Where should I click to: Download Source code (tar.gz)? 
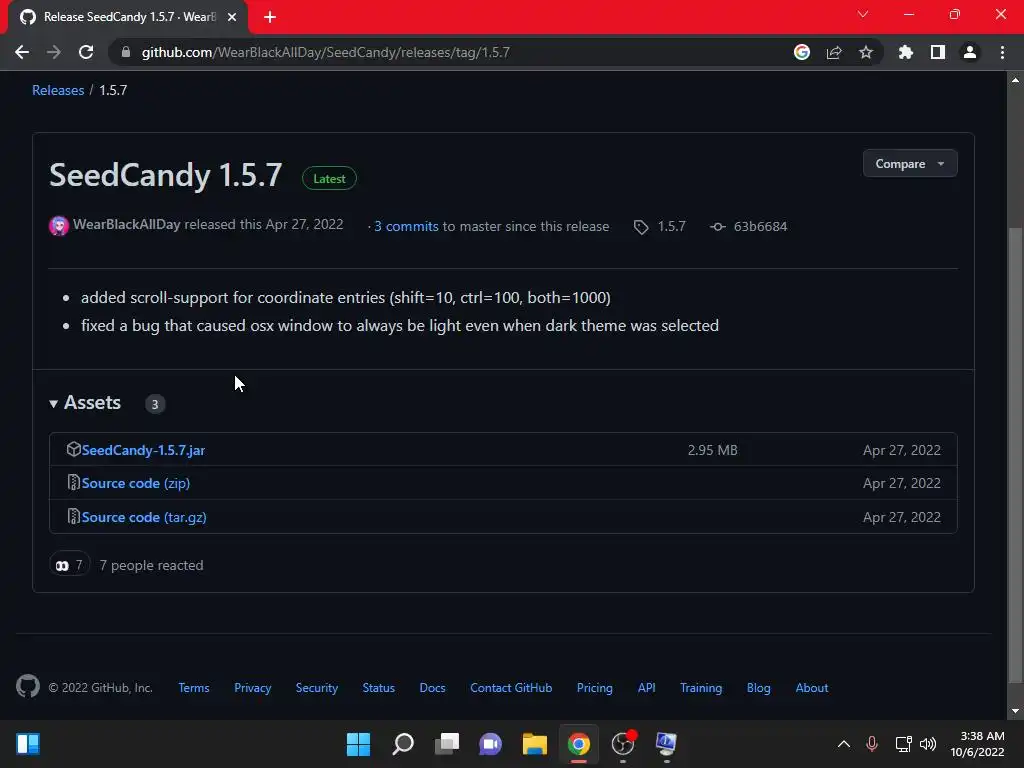click(144, 517)
